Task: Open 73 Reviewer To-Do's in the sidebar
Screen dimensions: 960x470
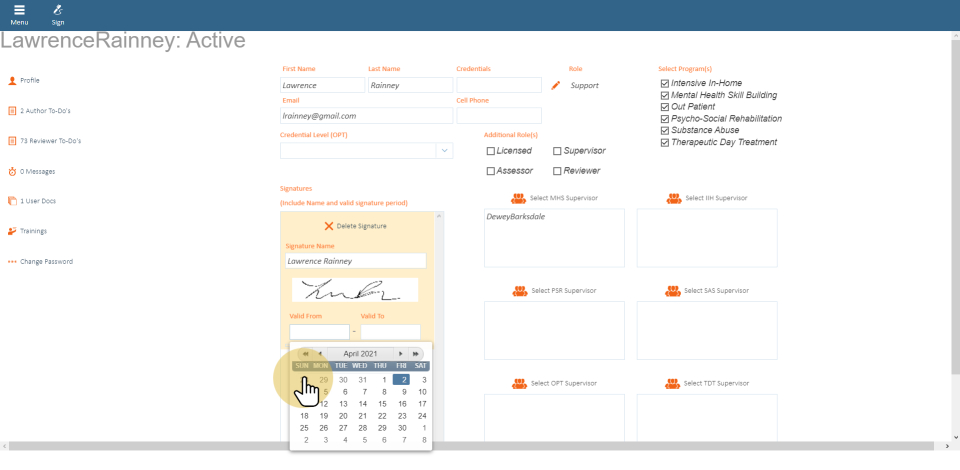Action: pyautogui.click(x=51, y=141)
